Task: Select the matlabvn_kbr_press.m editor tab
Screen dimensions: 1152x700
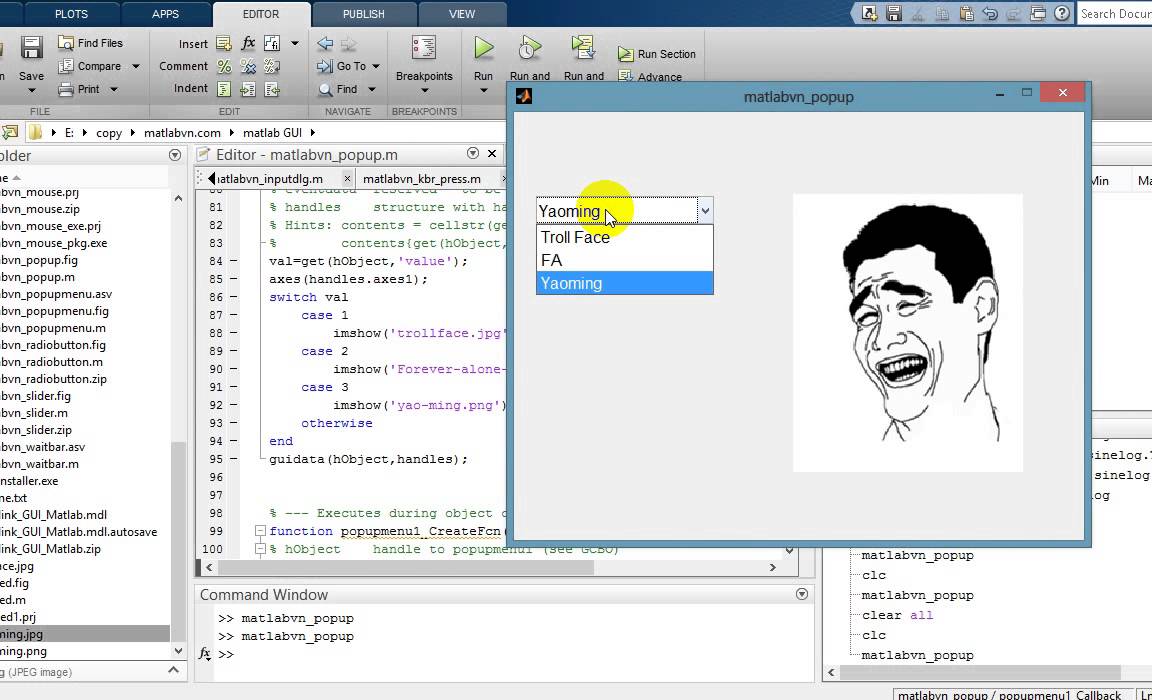Action: point(422,178)
